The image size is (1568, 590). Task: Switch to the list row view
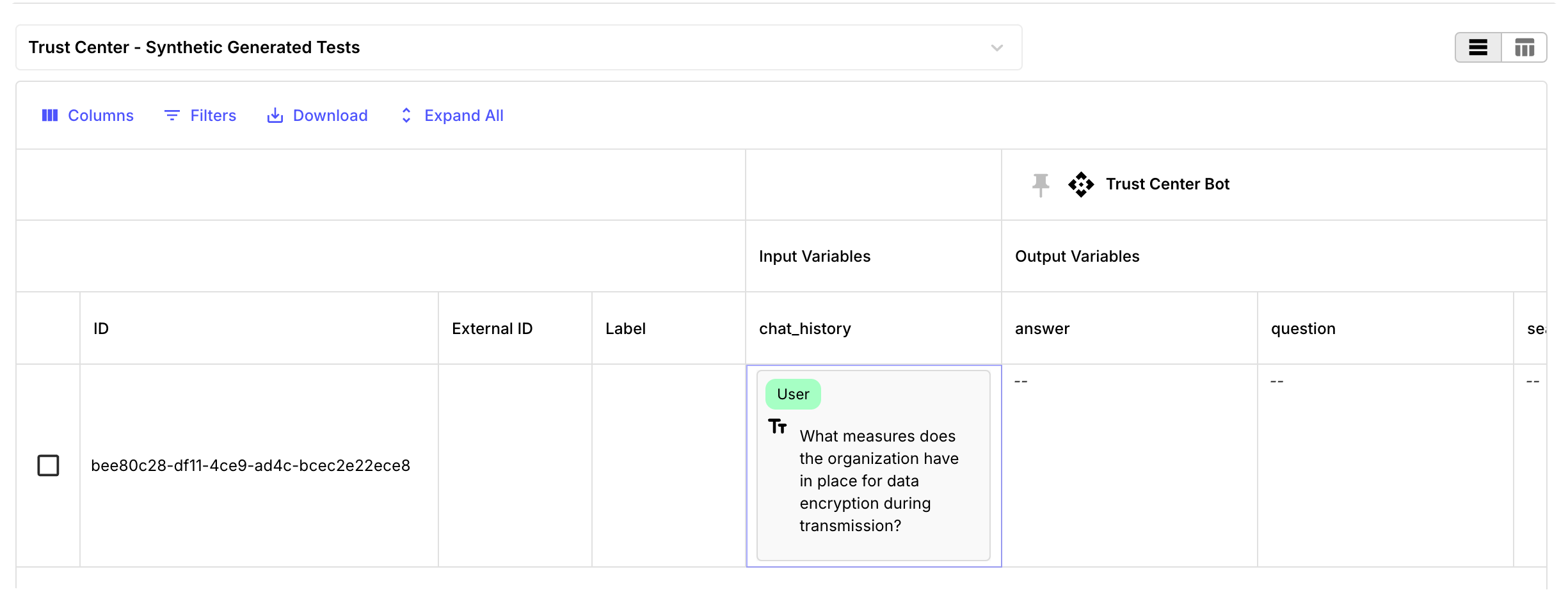pos(1478,47)
